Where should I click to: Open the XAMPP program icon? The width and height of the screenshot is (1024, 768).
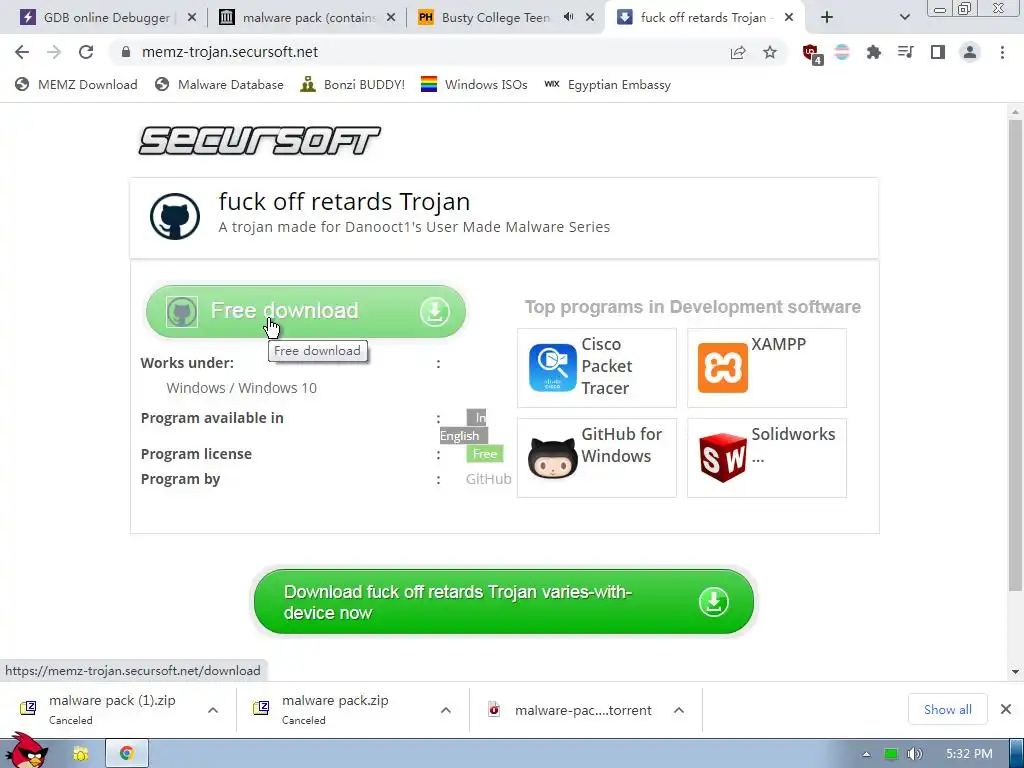tap(722, 368)
